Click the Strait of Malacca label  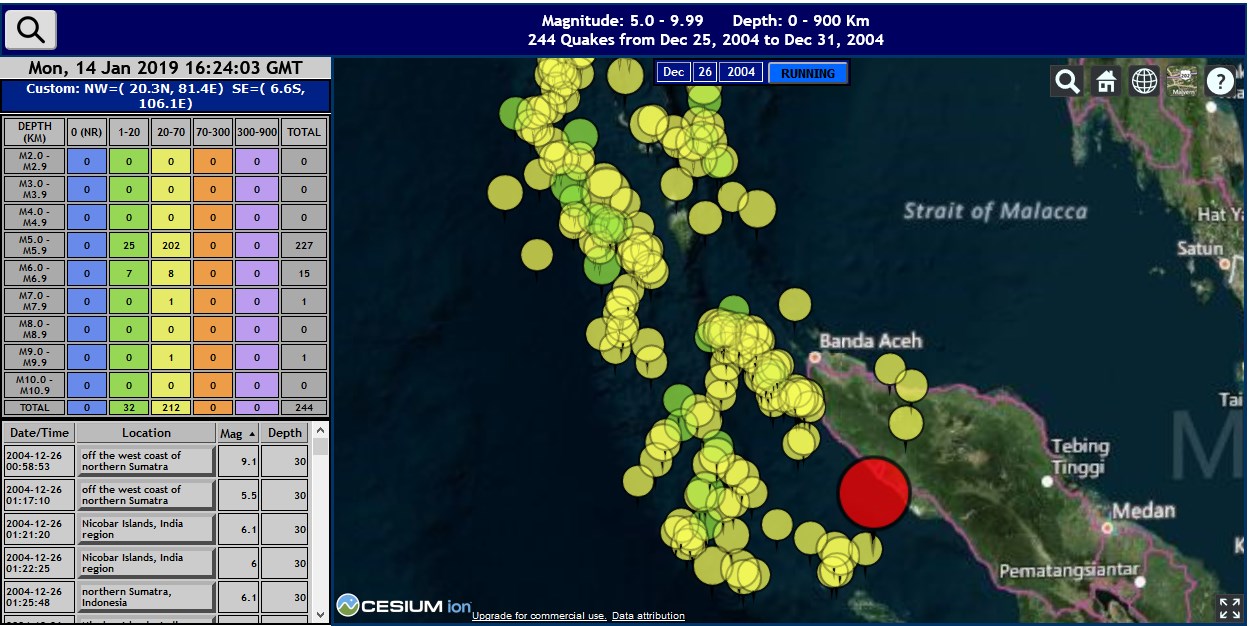pos(995,211)
